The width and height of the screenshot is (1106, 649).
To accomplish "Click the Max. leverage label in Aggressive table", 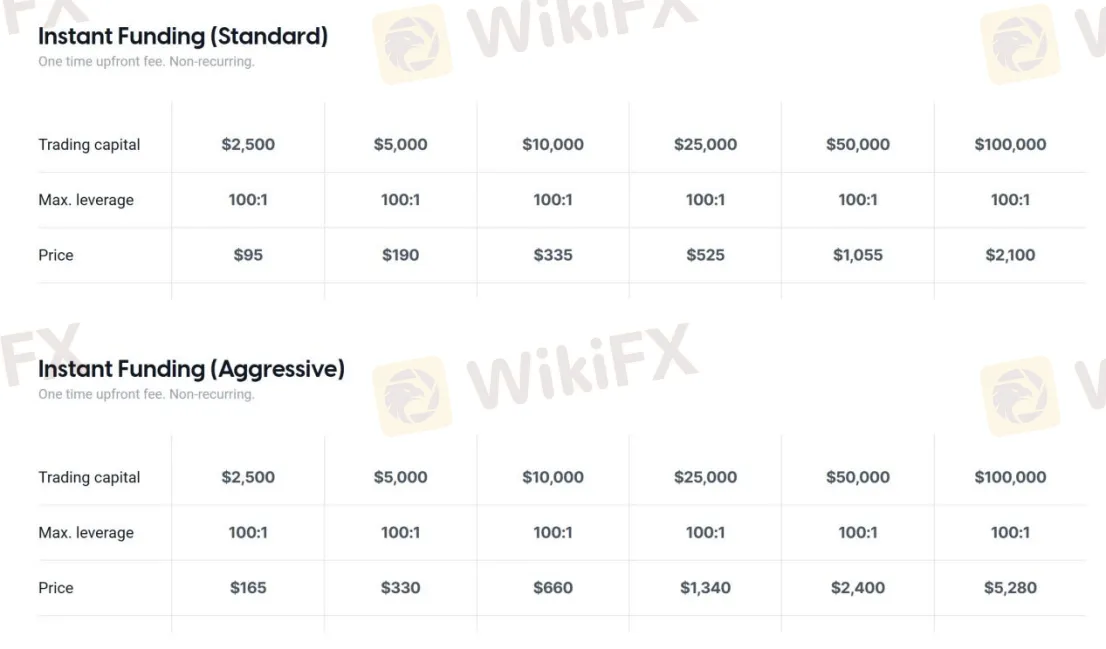I will click(86, 533).
